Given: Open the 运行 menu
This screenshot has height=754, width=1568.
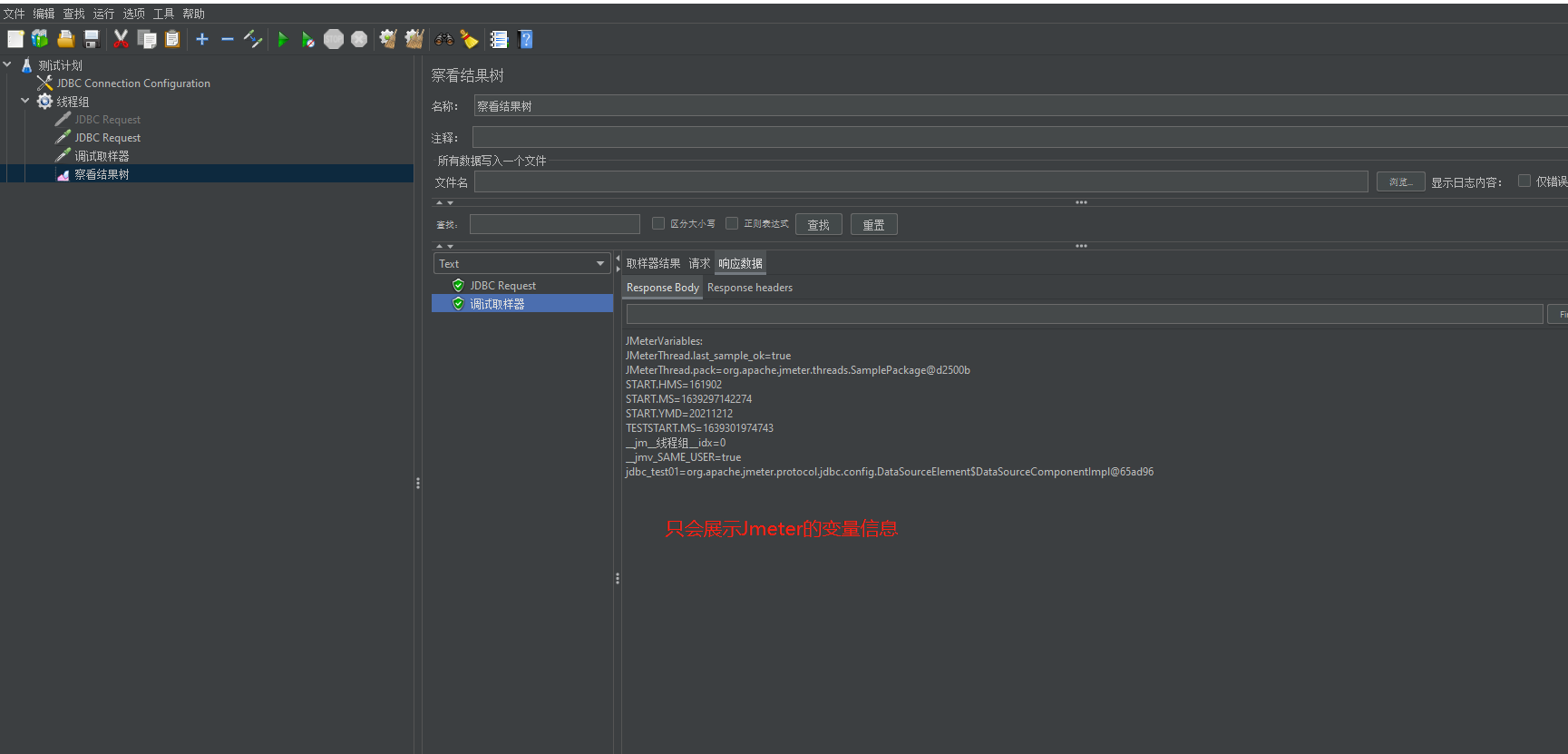Looking at the screenshot, I should point(103,14).
